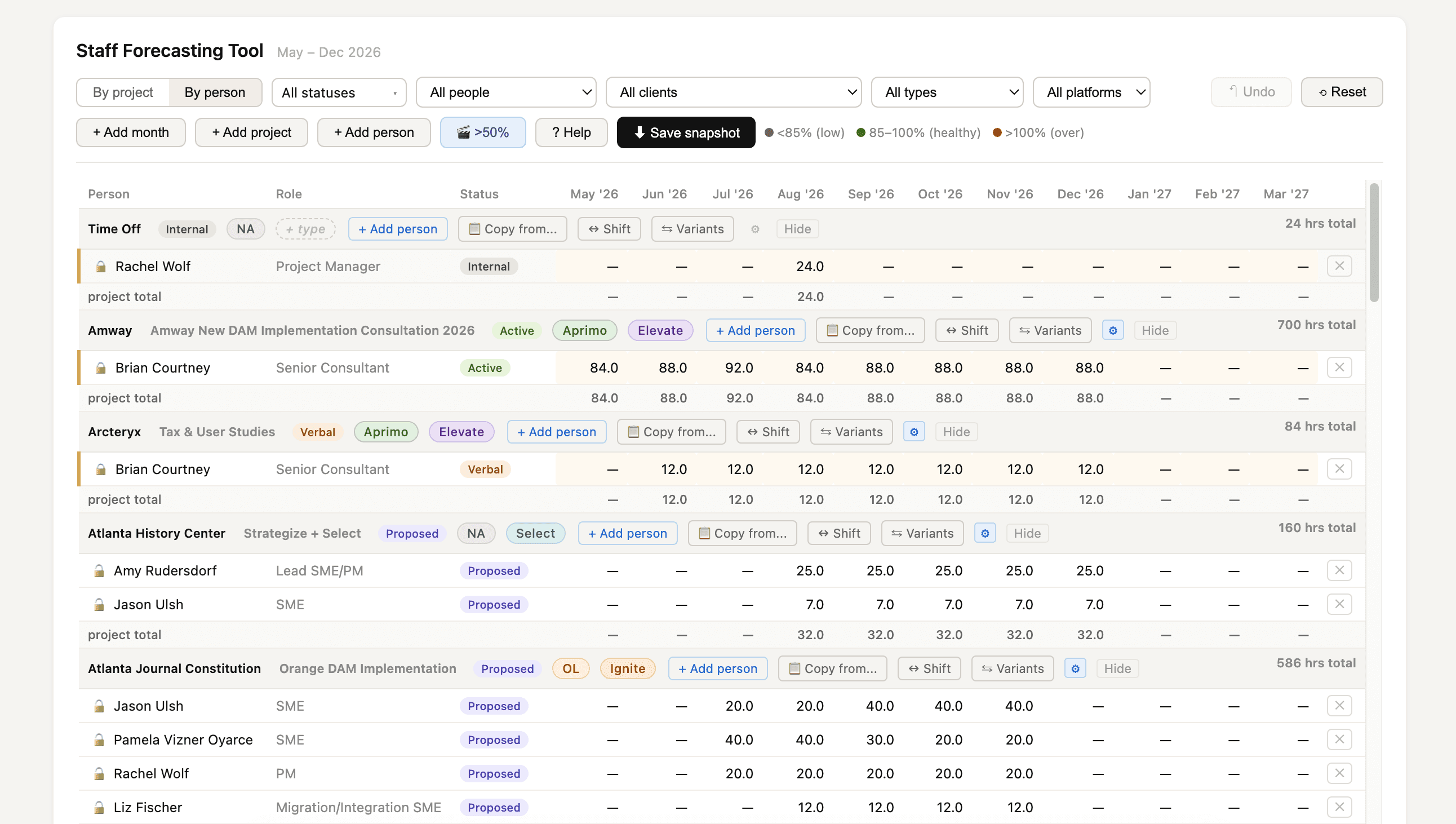The height and width of the screenshot is (824, 1456).
Task: Toggle the >50% probability filter
Action: tap(483, 132)
